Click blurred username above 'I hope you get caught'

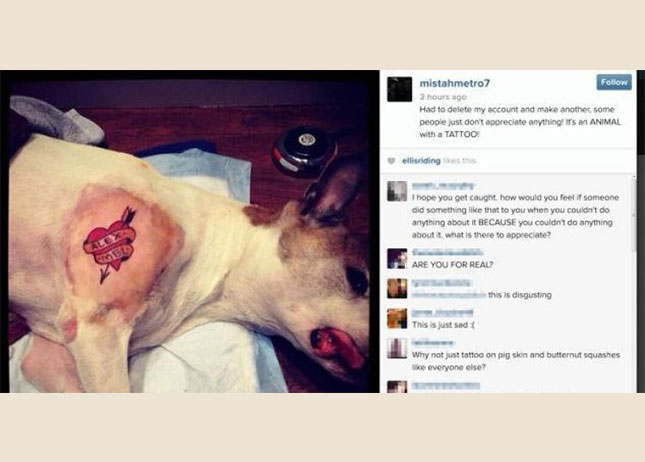click(x=443, y=186)
